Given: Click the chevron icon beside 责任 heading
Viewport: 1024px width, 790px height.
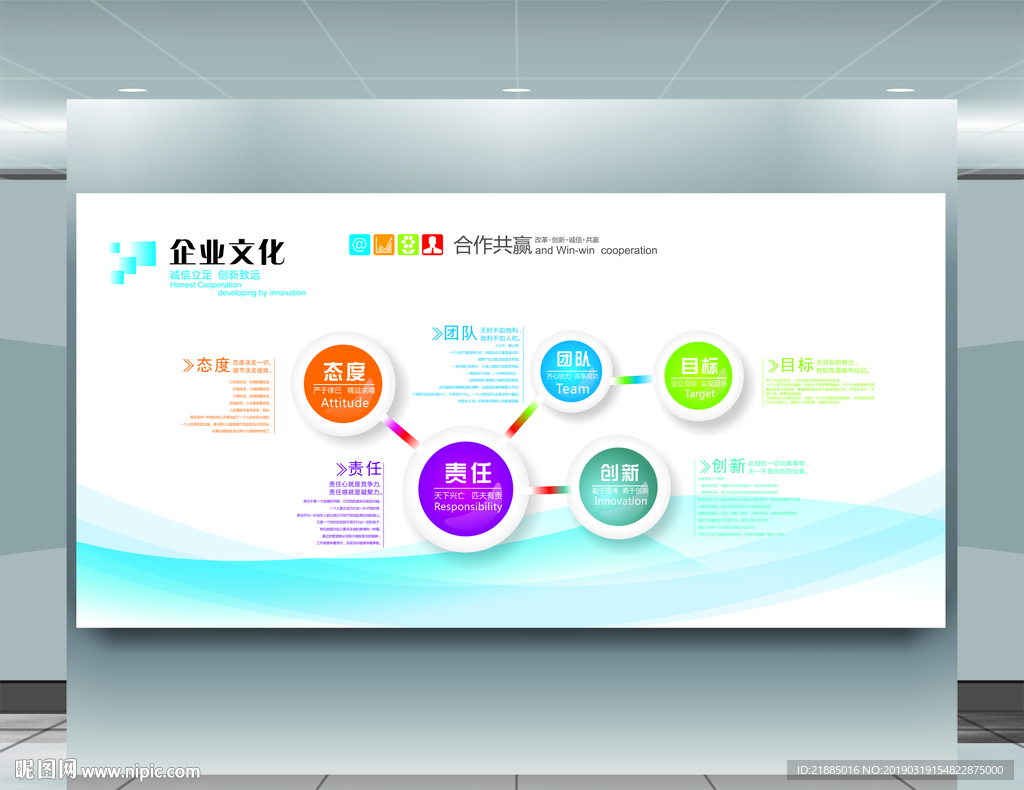Looking at the screenshot, I should coord(342,469).
